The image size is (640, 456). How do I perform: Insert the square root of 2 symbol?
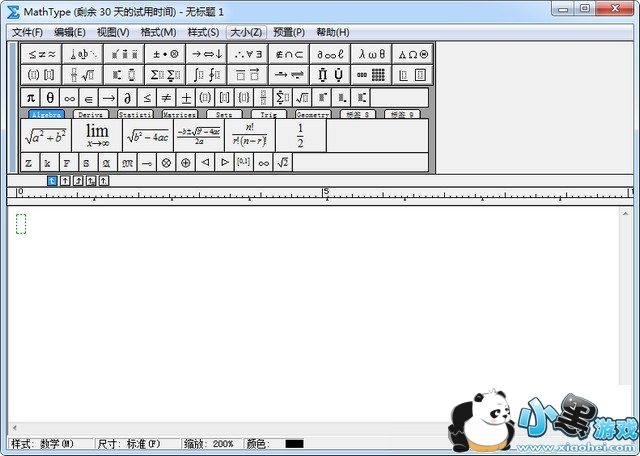coord(283,163)
